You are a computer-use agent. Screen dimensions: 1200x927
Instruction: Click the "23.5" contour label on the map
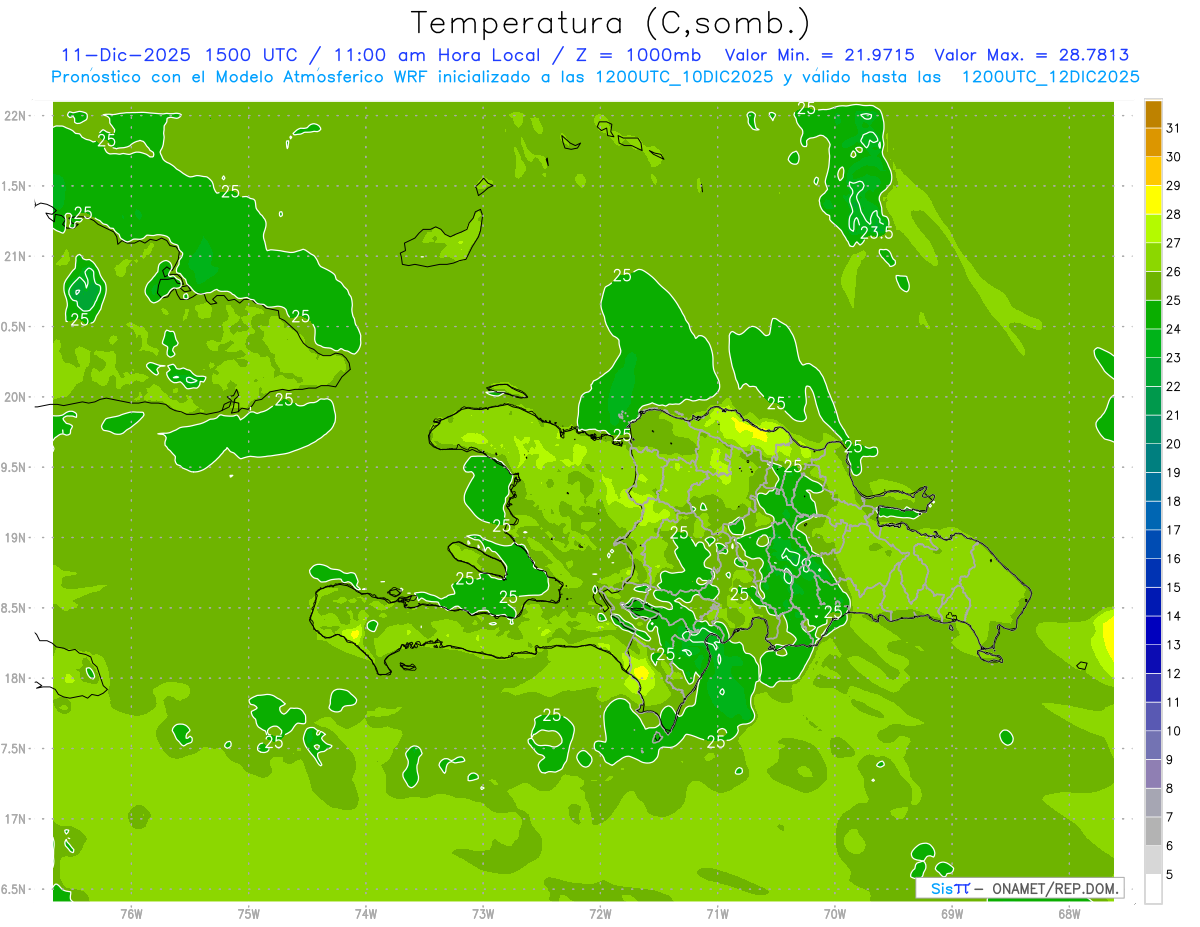tap(876, 233)
